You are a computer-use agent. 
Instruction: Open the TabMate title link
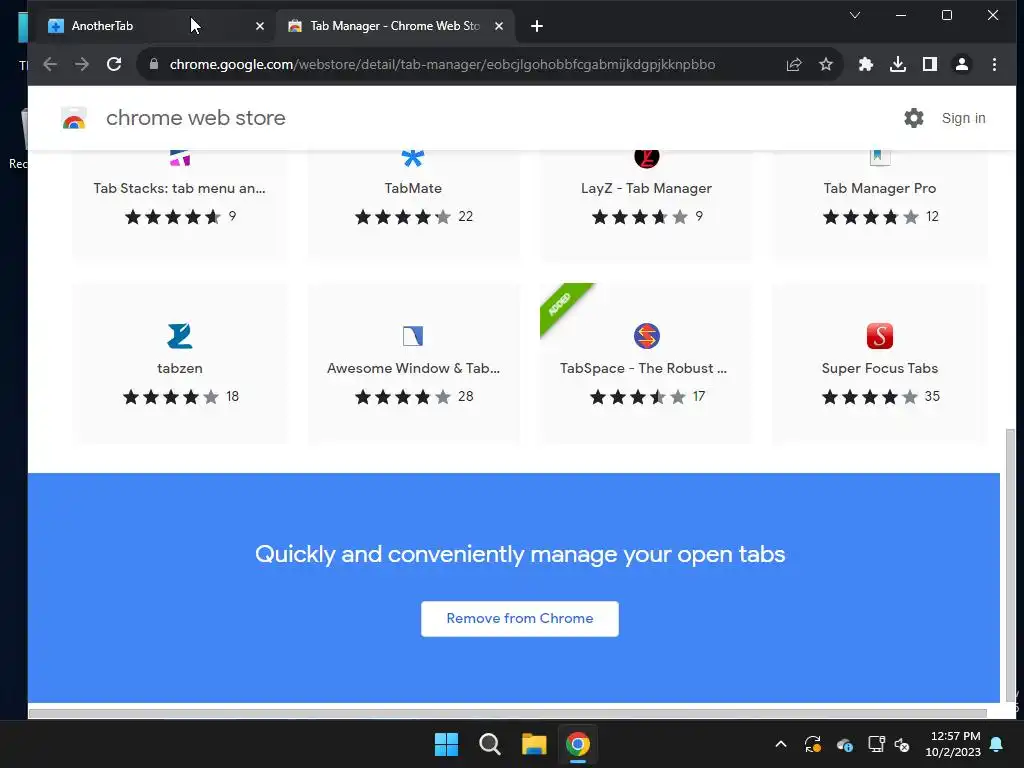[413, 188]
